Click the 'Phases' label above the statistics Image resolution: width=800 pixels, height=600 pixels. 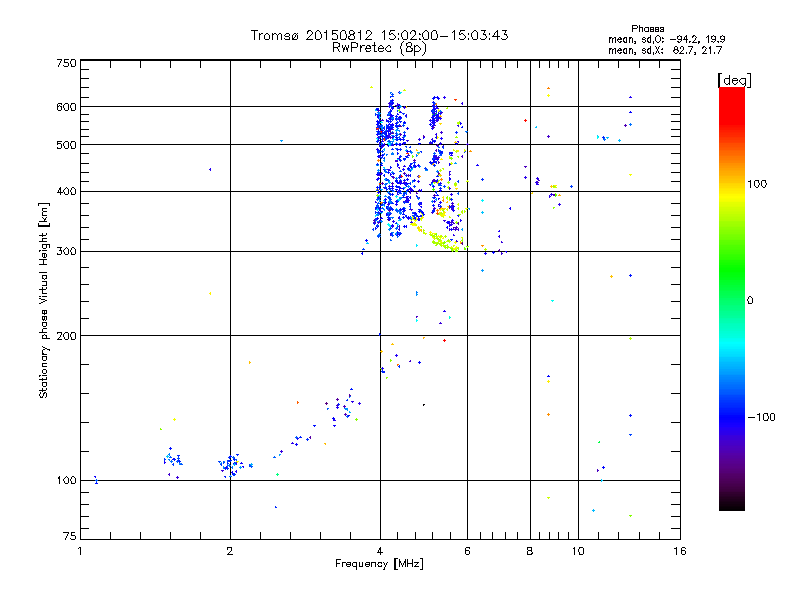[x=647, y=29]
